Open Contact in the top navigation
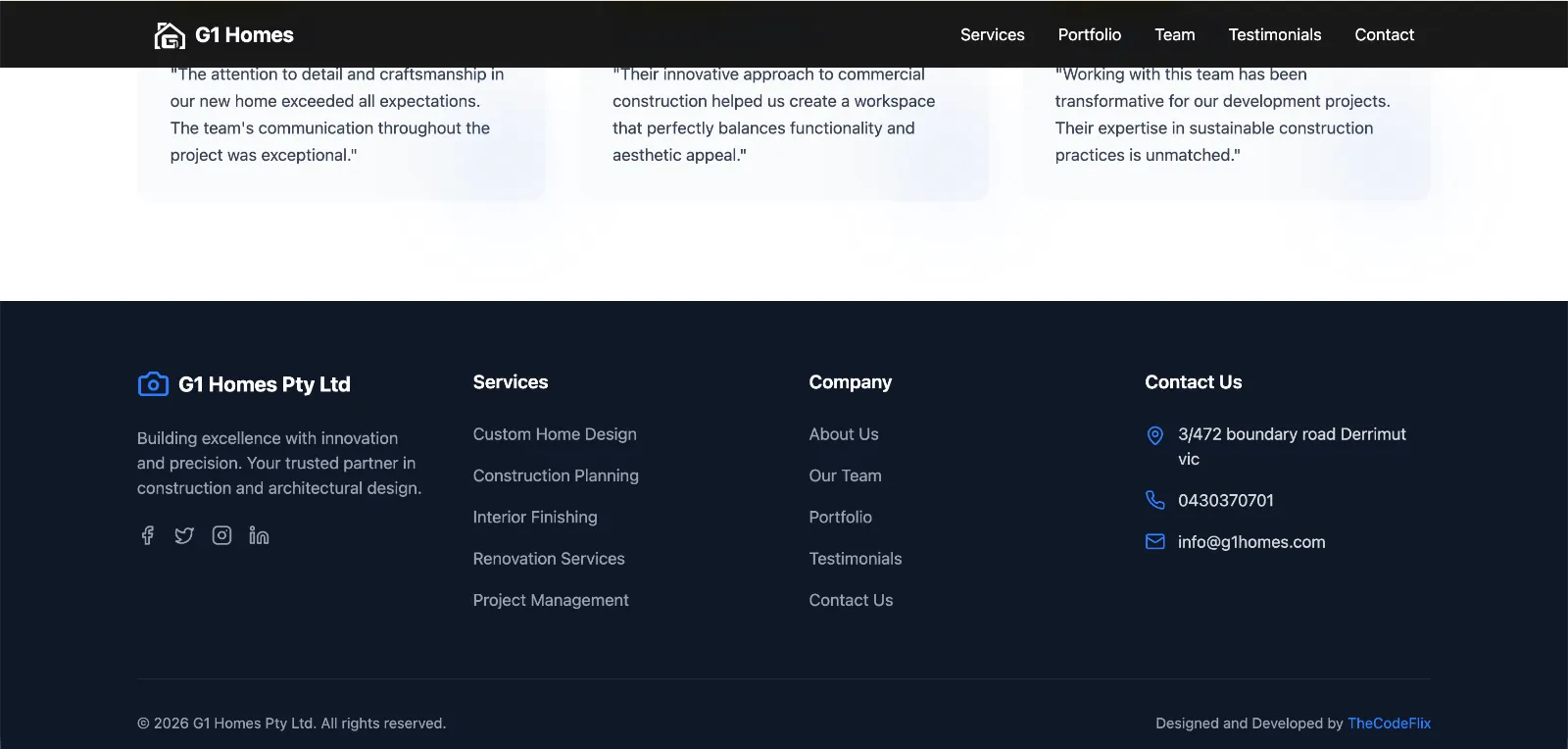This screenshot has width=1568, height=749. click(1384, 35)
